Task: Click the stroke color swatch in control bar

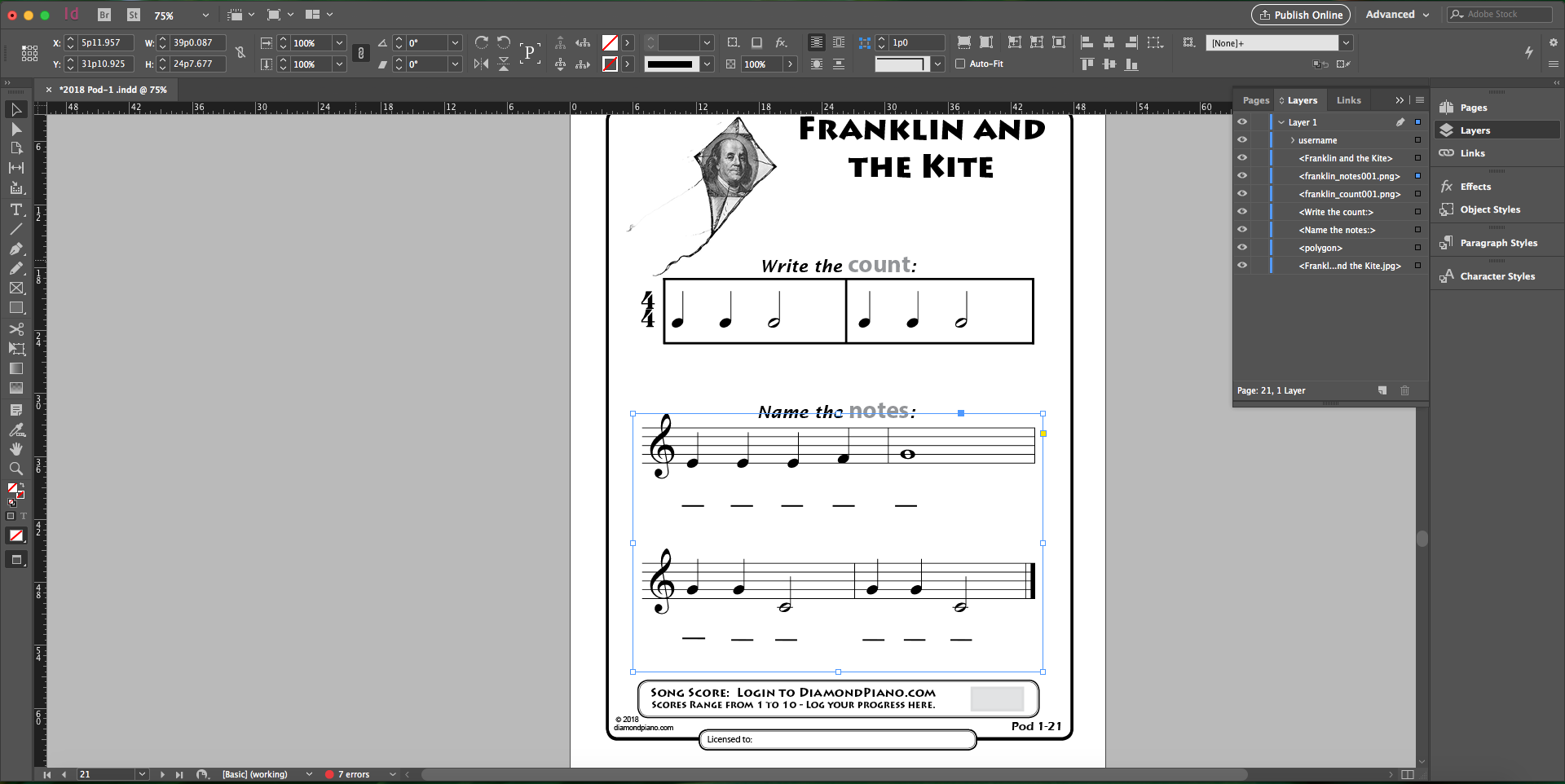Action: pos(610,64)
